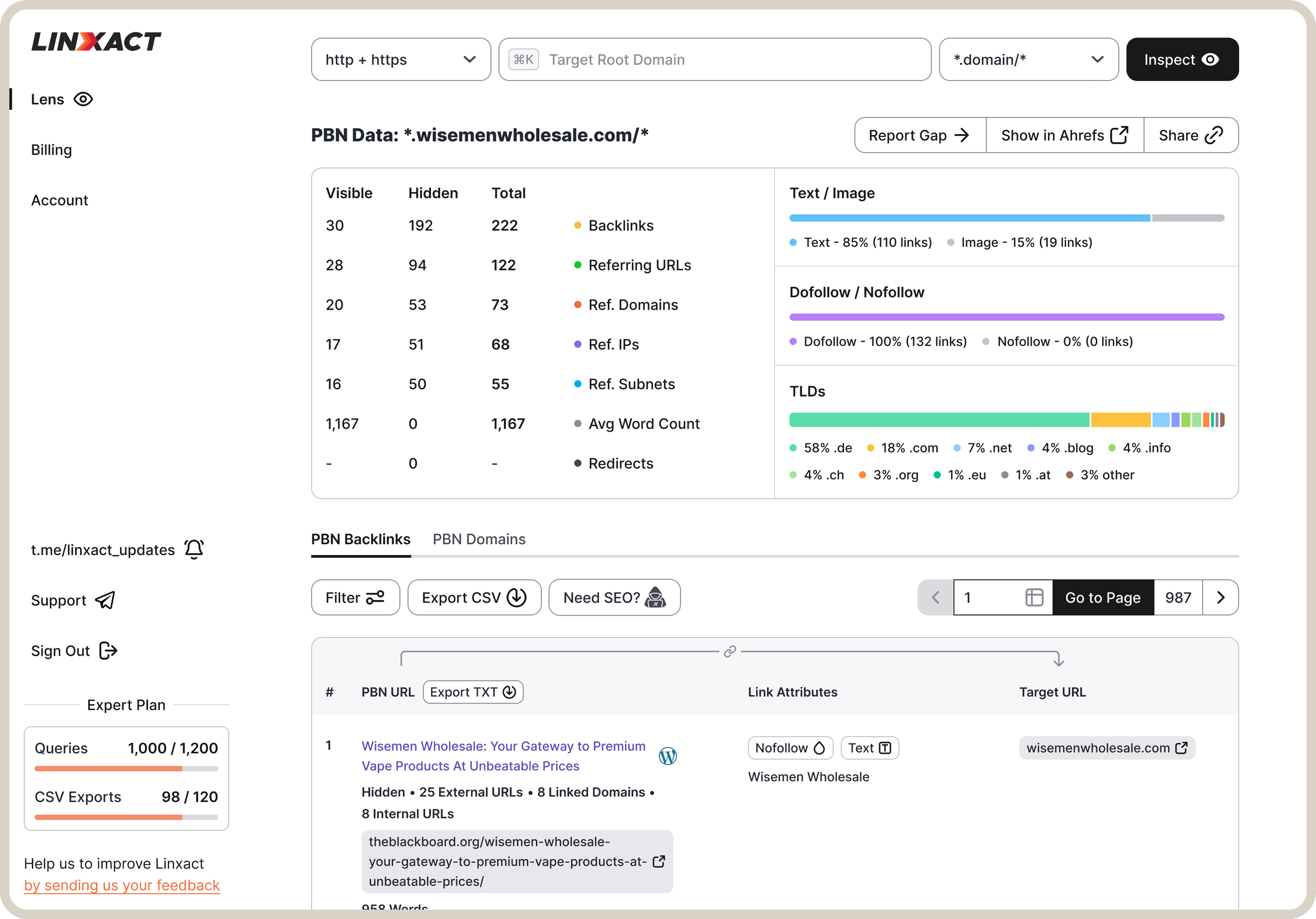The image size is (1316, 919).
Task: Click the green .de segment in the TLDs bar
Action: [938, 420]
